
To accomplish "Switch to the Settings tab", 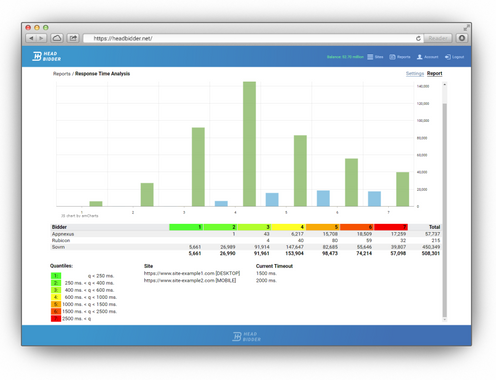I will pos(415,73).
